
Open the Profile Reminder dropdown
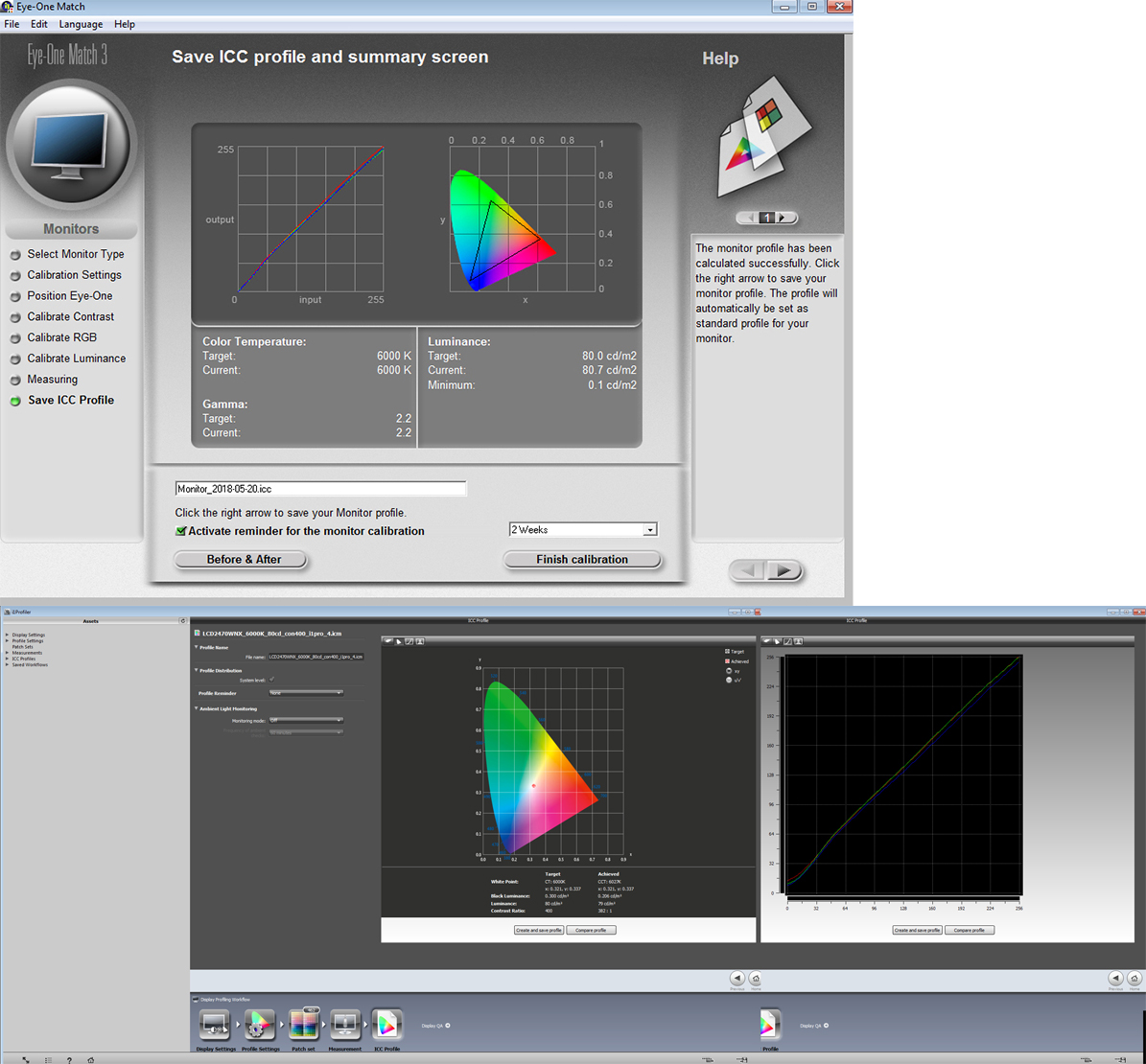(306, 692)
